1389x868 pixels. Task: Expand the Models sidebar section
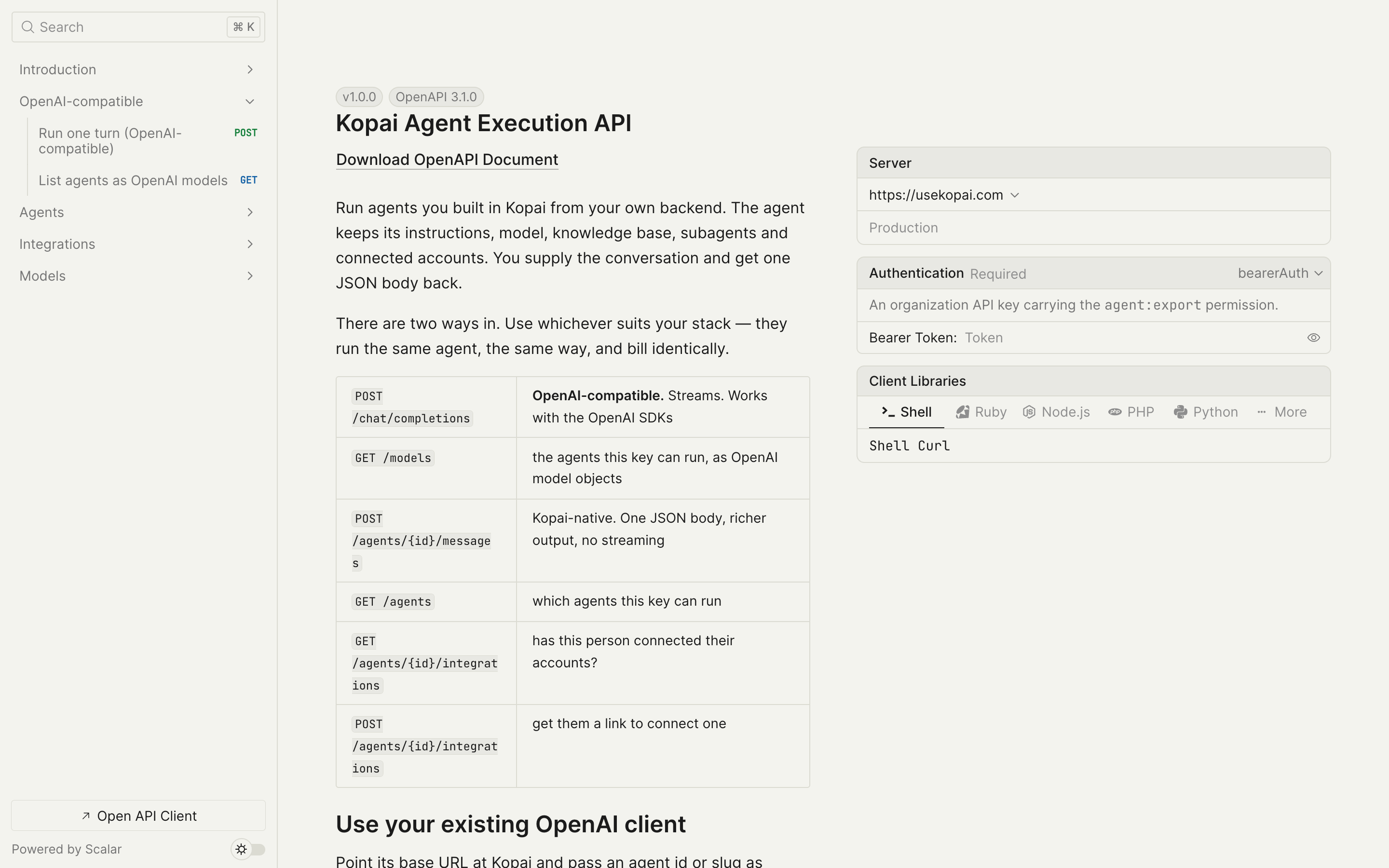pos(250,276)
